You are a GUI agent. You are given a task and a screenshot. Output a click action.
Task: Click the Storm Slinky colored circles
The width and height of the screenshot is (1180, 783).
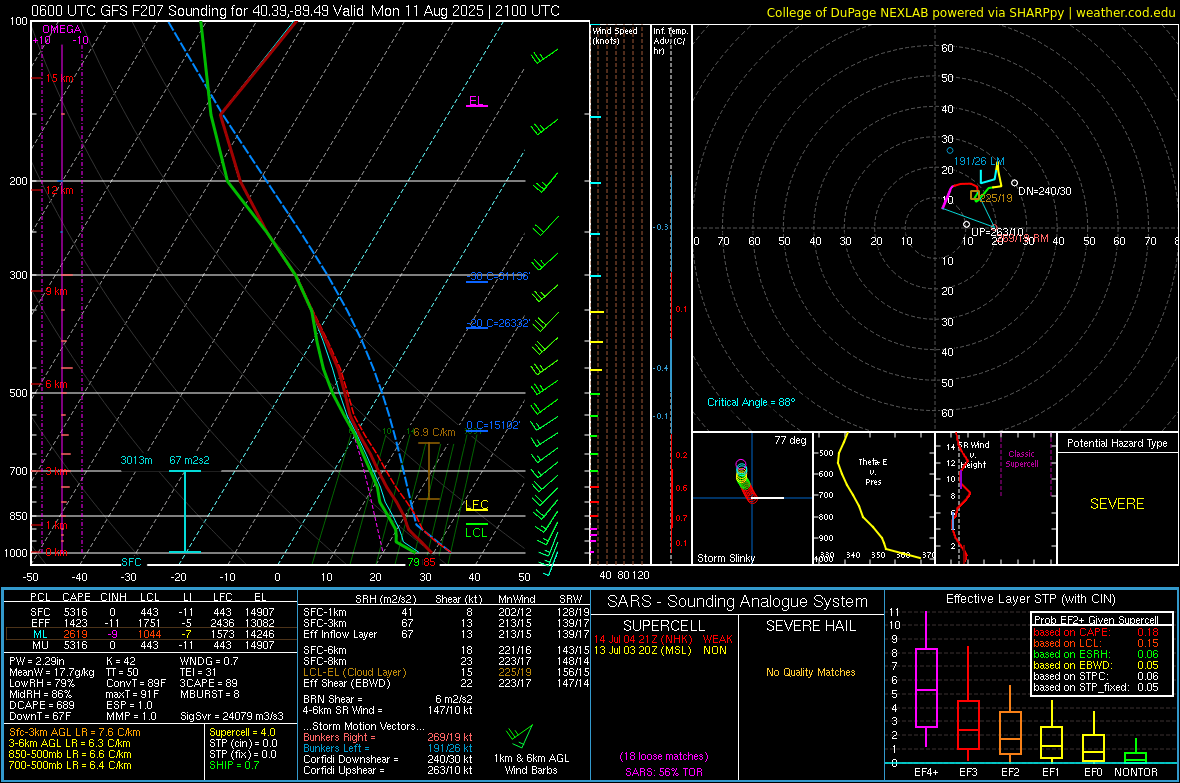coord(744,480)
